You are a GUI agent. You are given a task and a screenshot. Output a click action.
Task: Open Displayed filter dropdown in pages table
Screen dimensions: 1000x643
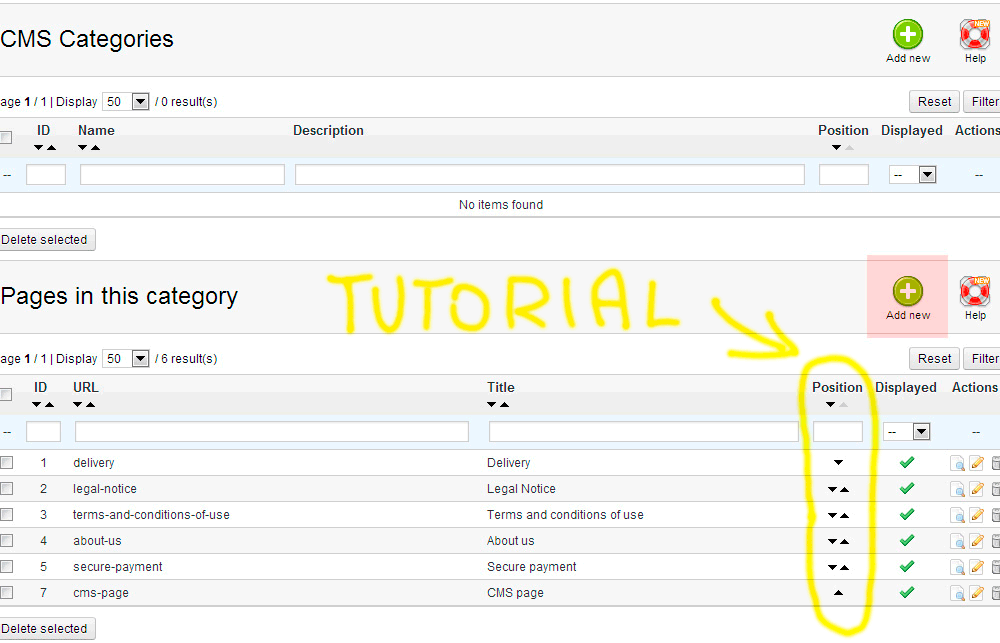(906, 432)
